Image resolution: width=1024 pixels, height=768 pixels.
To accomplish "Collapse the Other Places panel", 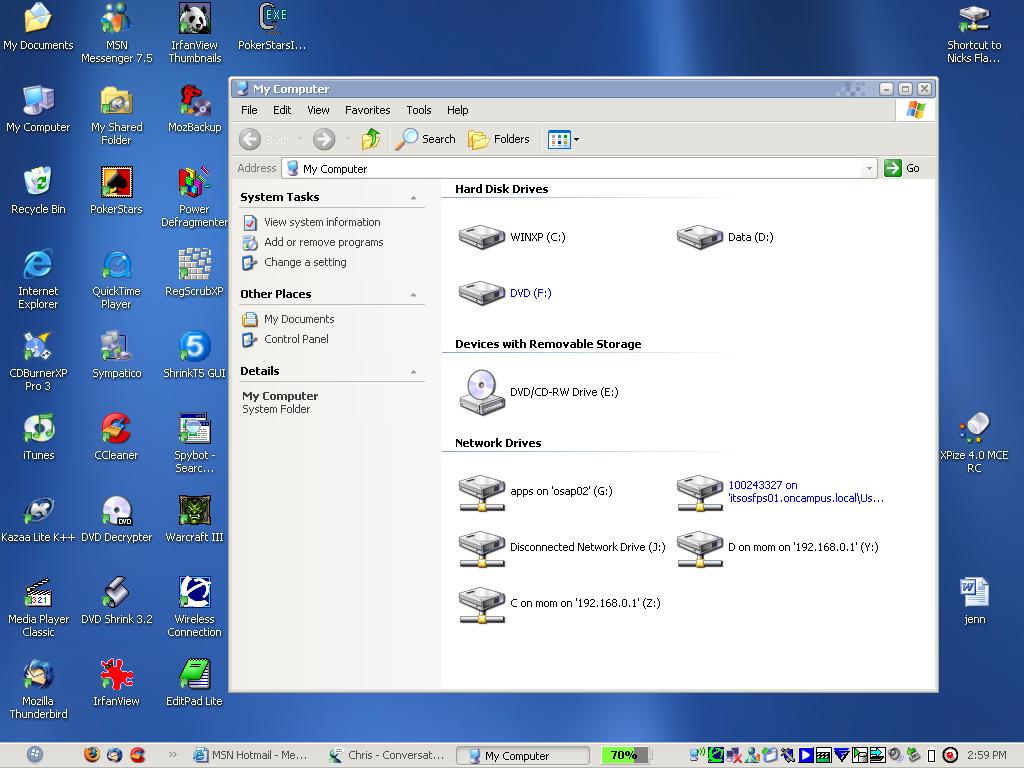I will 413,295.
